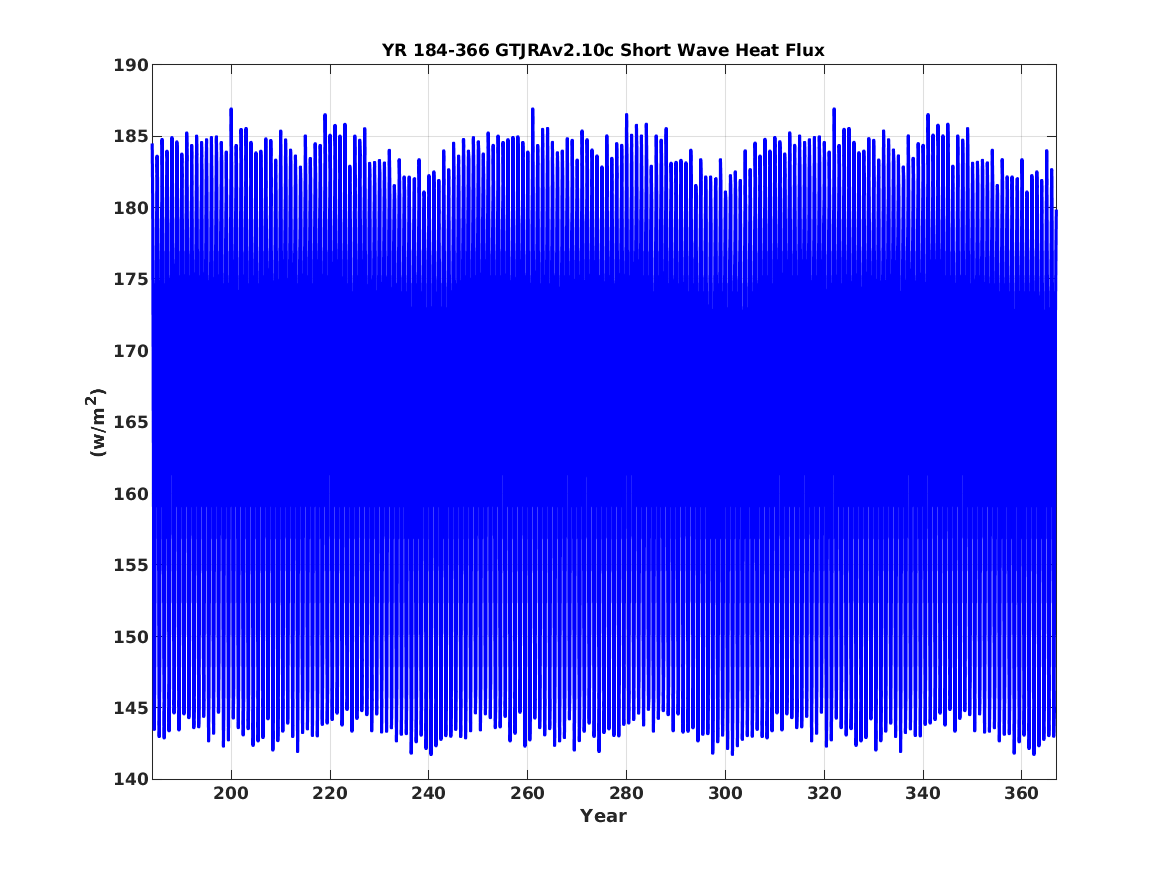
Task: Click y-axis tick label 145
Action: pos(130,708)
